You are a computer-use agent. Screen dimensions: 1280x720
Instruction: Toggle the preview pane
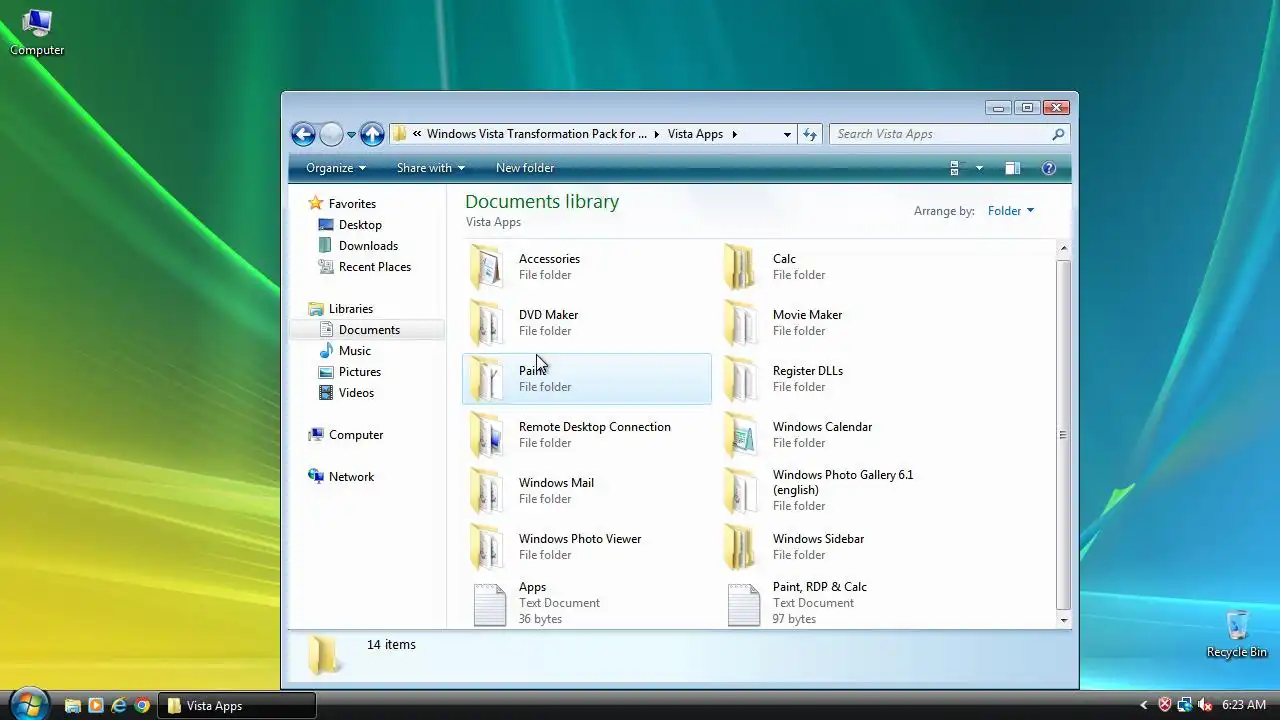point(1012,168)
